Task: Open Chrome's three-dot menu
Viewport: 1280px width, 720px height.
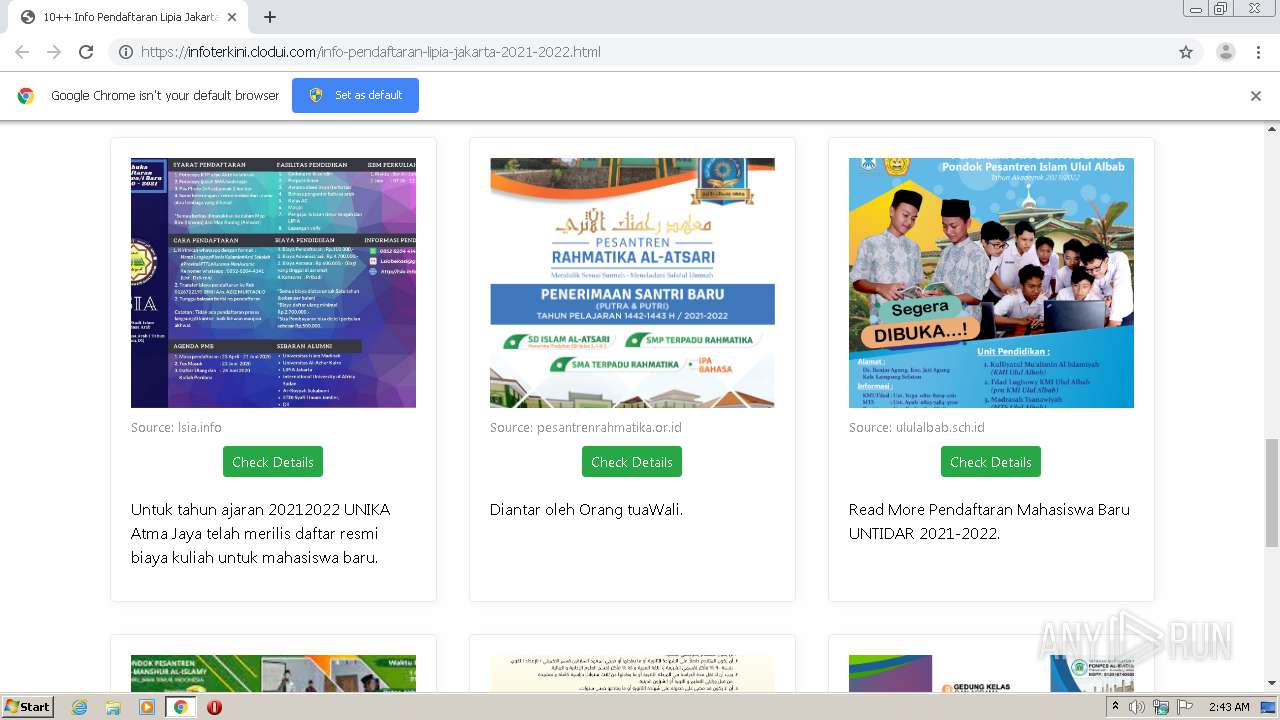Action: pos(1259,52)
